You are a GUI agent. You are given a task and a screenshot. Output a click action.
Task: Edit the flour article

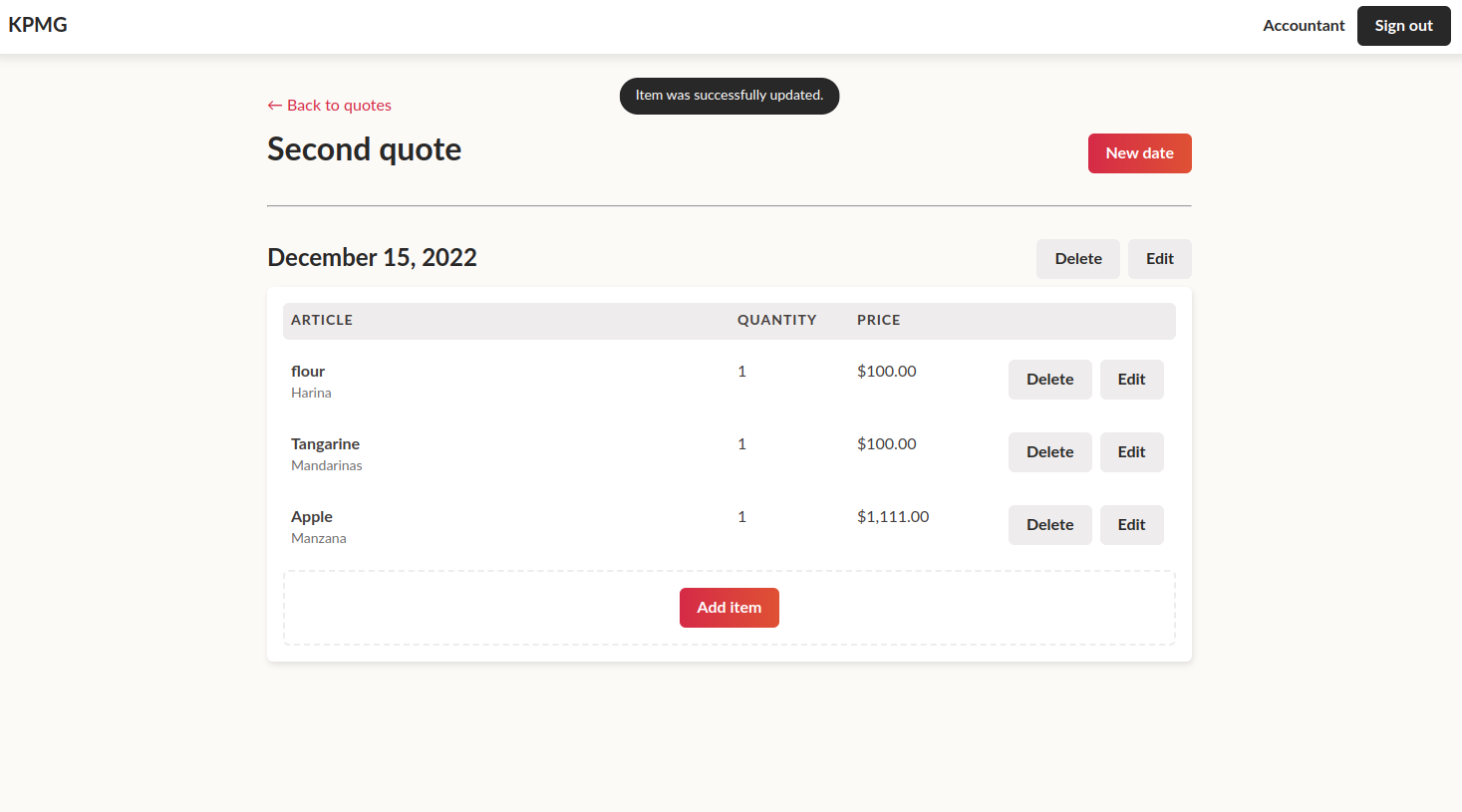coord(1131,380)
